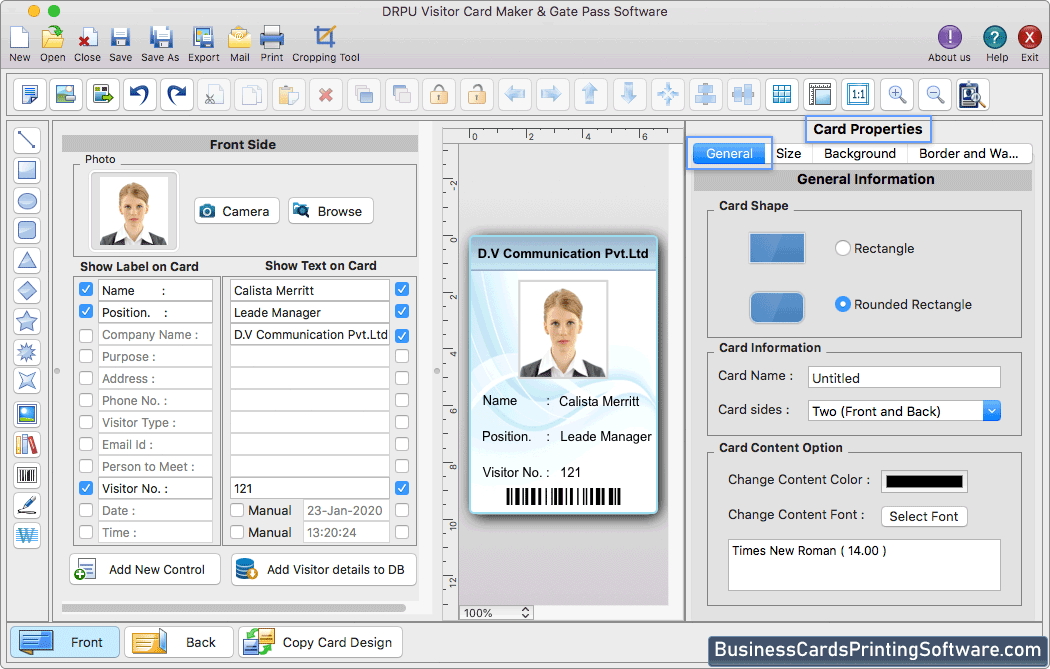
Task: Select the WordArt text tool
Action: coord(27,535)
